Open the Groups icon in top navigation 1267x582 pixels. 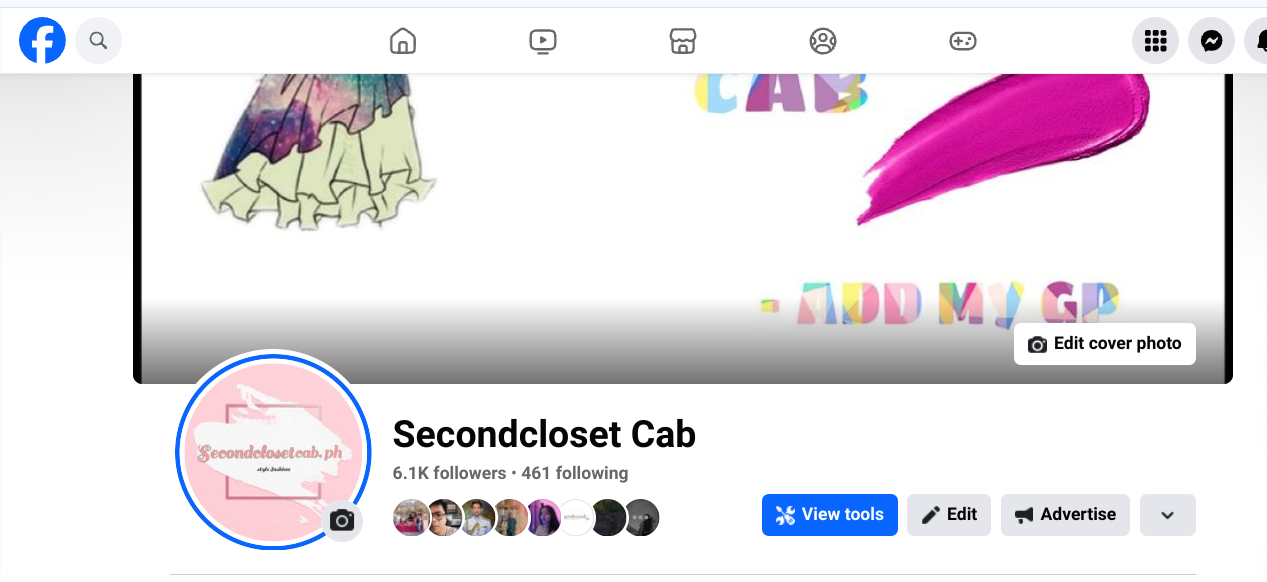pos(822,41)
